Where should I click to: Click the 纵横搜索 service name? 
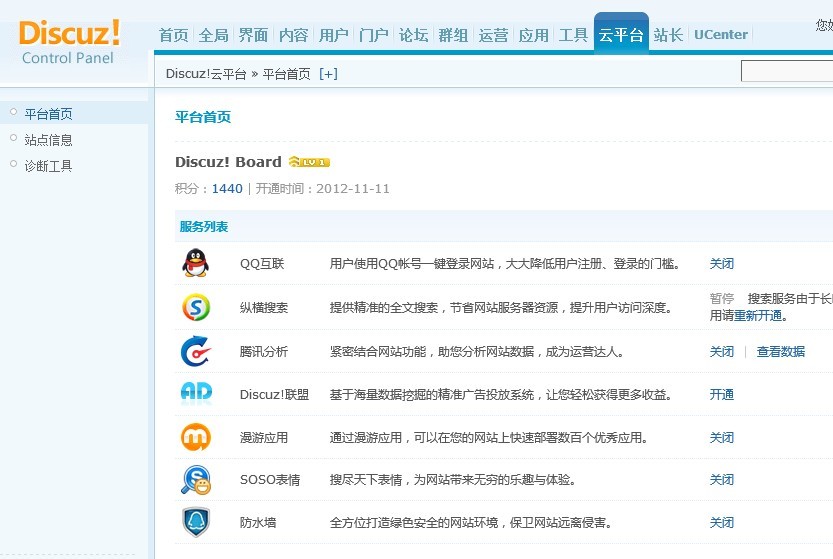coord(264,307)
